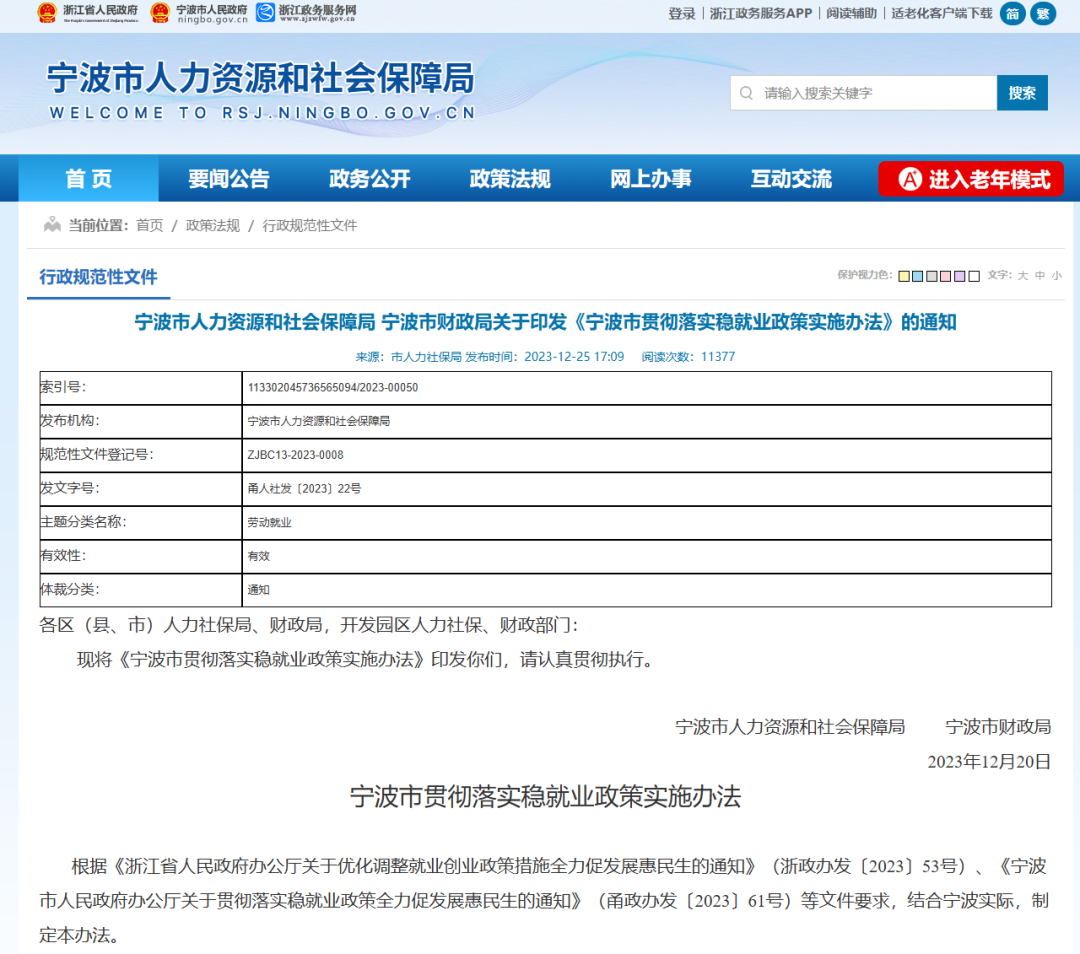The height and width of the screenshot is (954, 1080).
Task: Select the yellow eye-protection color swatch
Action: pos(904,276)
